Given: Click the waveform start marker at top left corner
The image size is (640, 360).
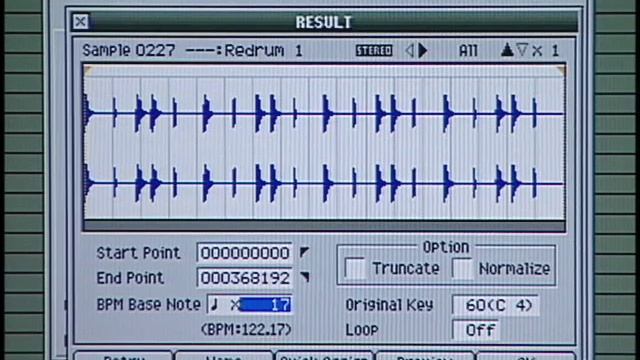Looking at the screenshot, I should [x=88, y=71].
